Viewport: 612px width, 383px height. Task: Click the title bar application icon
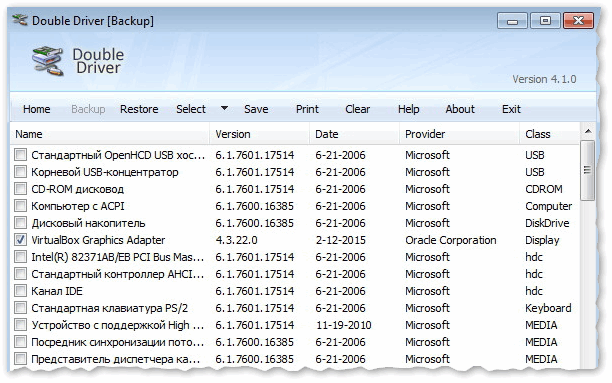(x=20, y=20)
